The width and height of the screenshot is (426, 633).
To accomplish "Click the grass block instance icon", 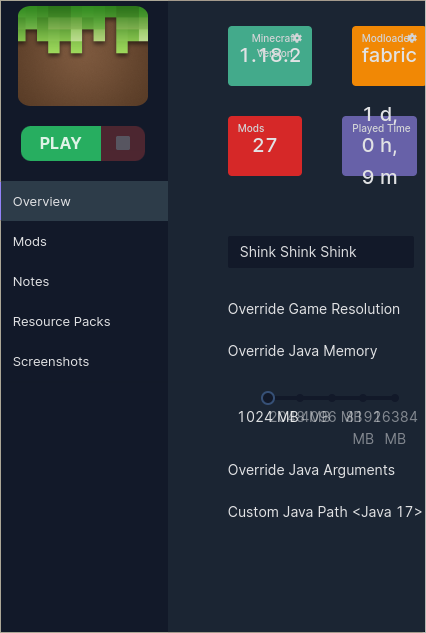I will [x=83, y=56].
